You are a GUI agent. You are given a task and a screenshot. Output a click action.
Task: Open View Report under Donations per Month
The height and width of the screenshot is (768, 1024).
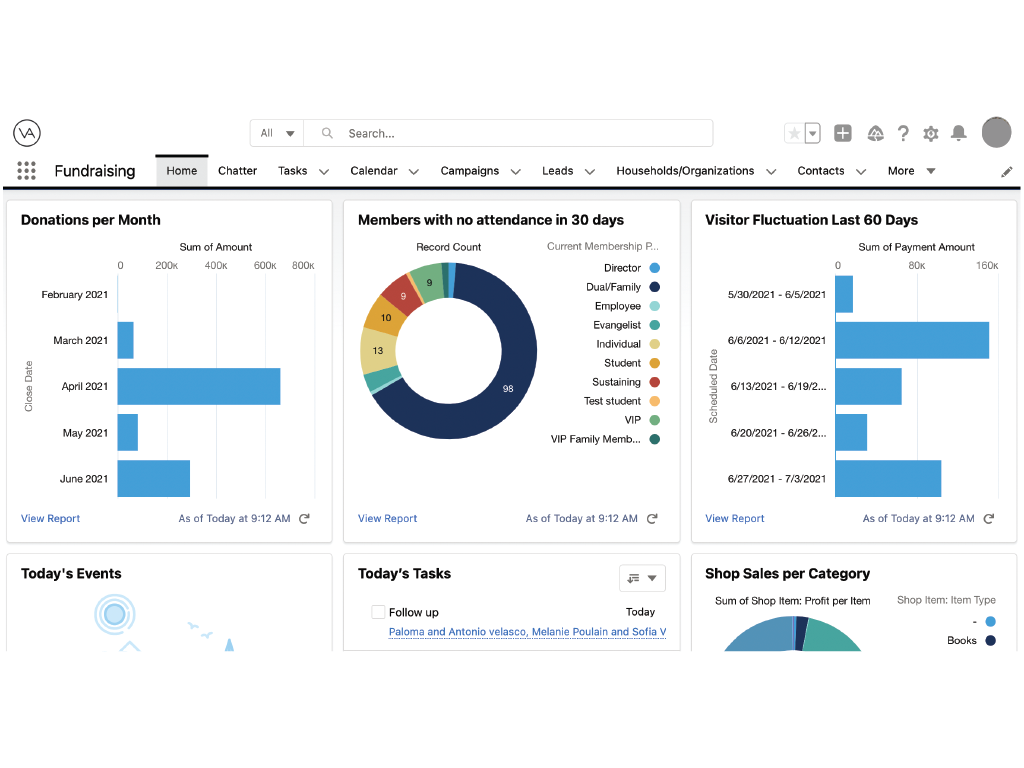[50, 519]
